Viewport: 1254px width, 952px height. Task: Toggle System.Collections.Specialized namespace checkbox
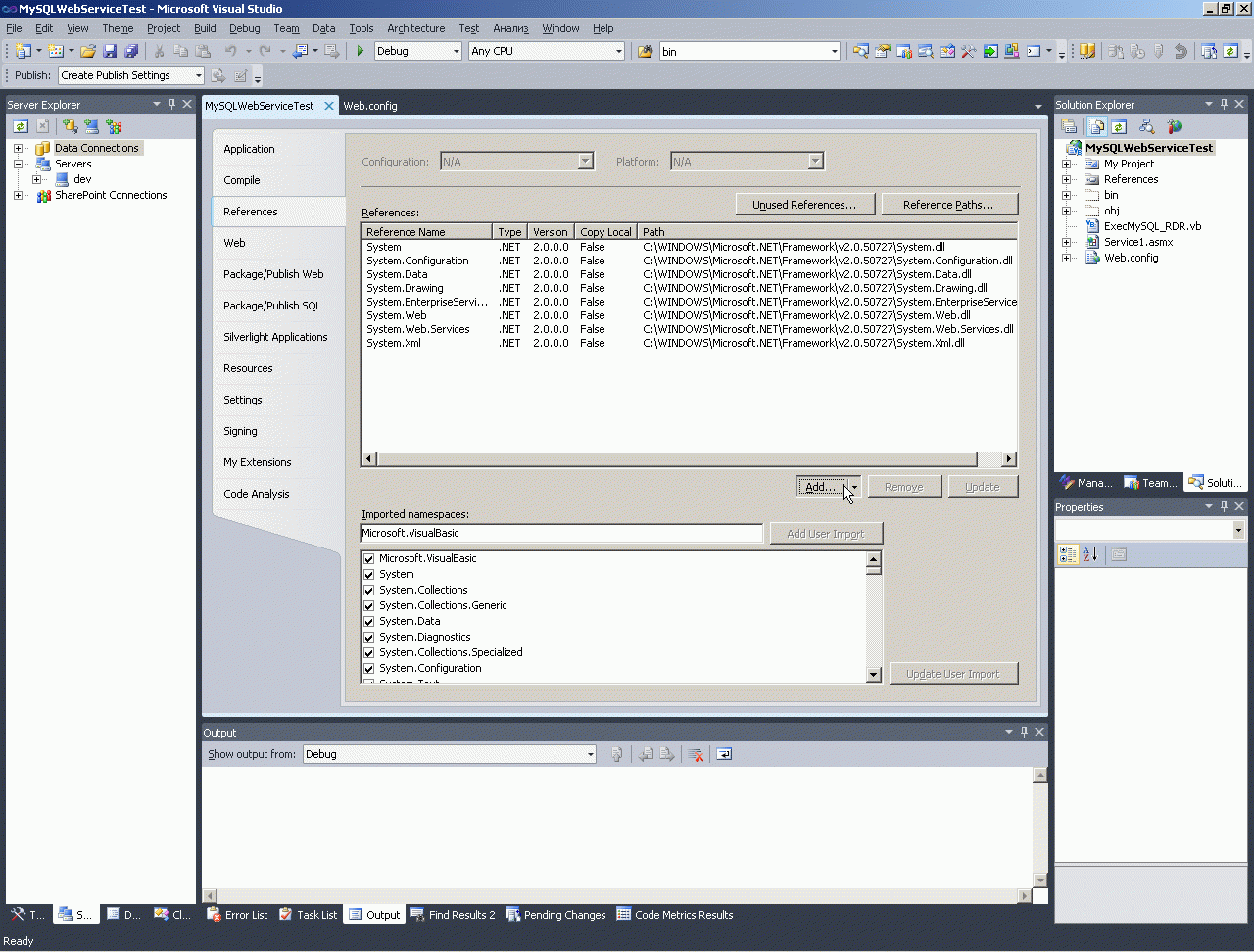(369, 652)
